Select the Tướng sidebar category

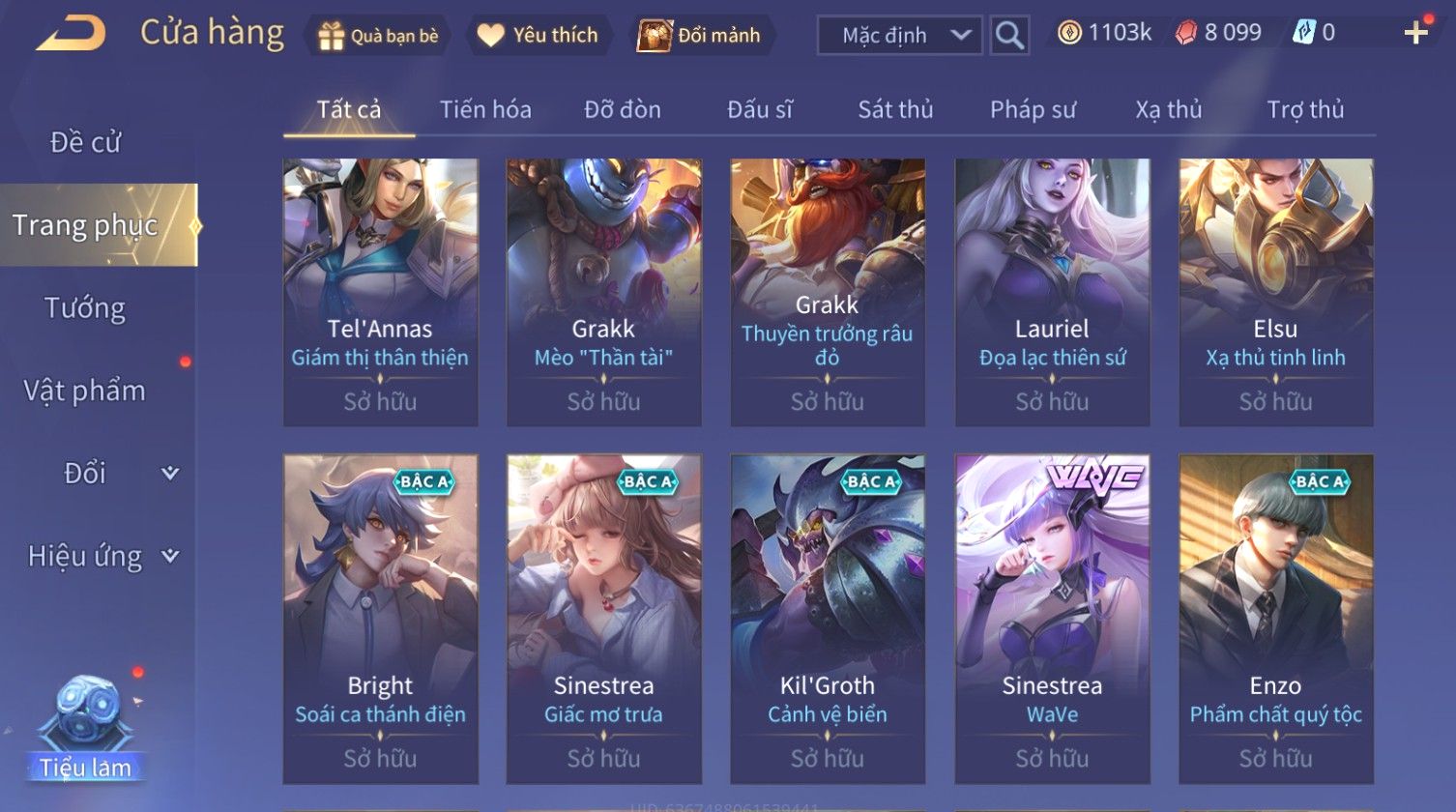coord(85,308)
